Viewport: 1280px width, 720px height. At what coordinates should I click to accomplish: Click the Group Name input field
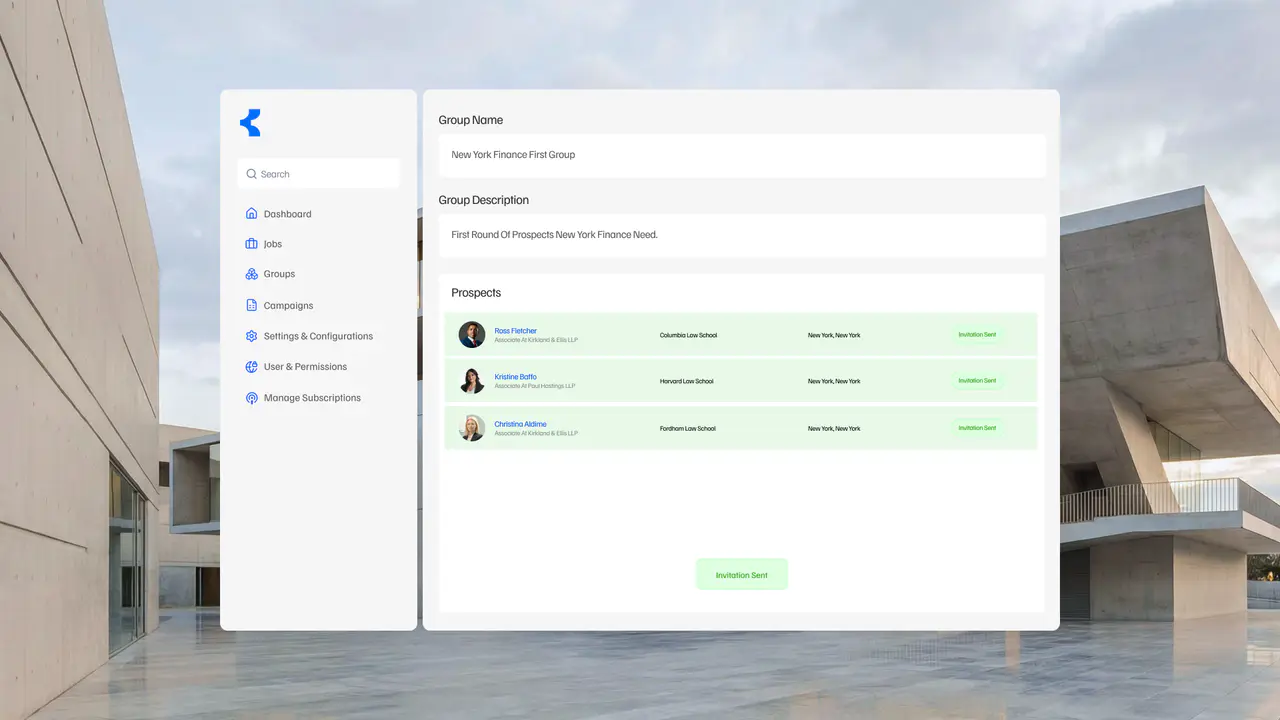(742, 155)
